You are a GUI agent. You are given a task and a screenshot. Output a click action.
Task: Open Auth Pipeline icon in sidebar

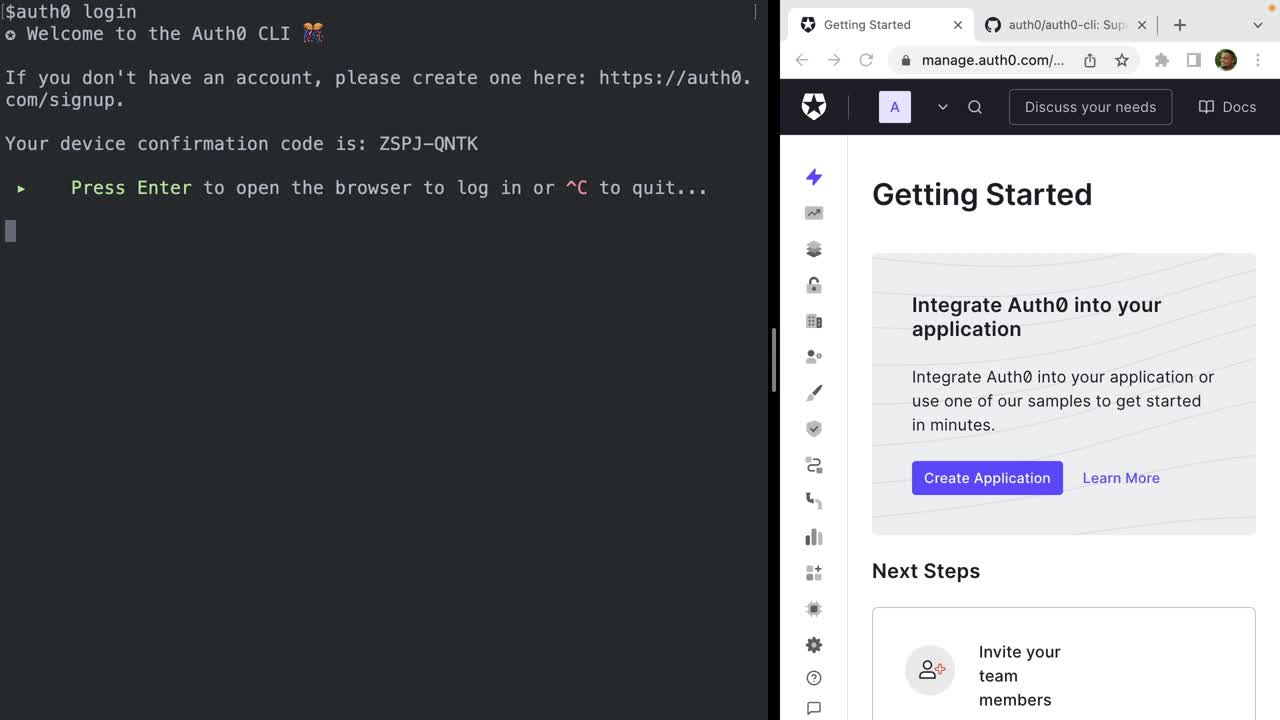pos(814,501)
